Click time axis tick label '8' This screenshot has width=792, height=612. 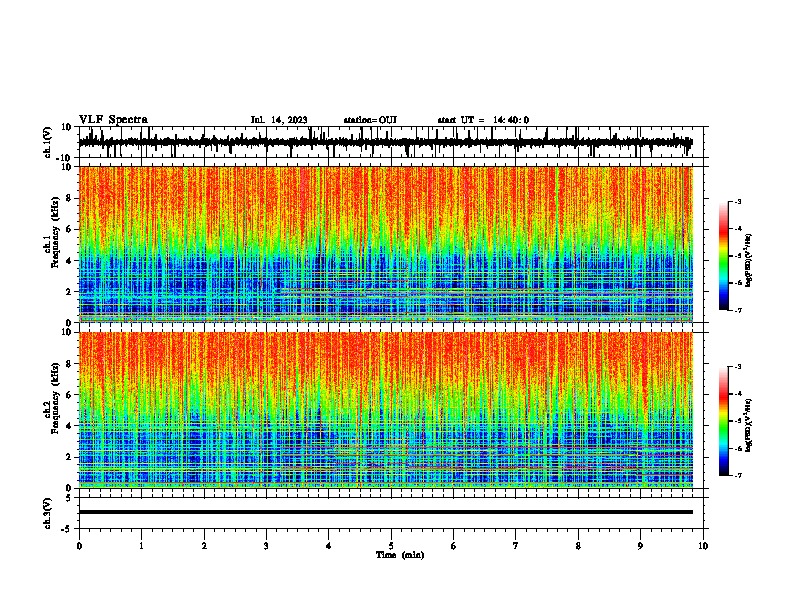pyautogui.click(x=578, y=546)
